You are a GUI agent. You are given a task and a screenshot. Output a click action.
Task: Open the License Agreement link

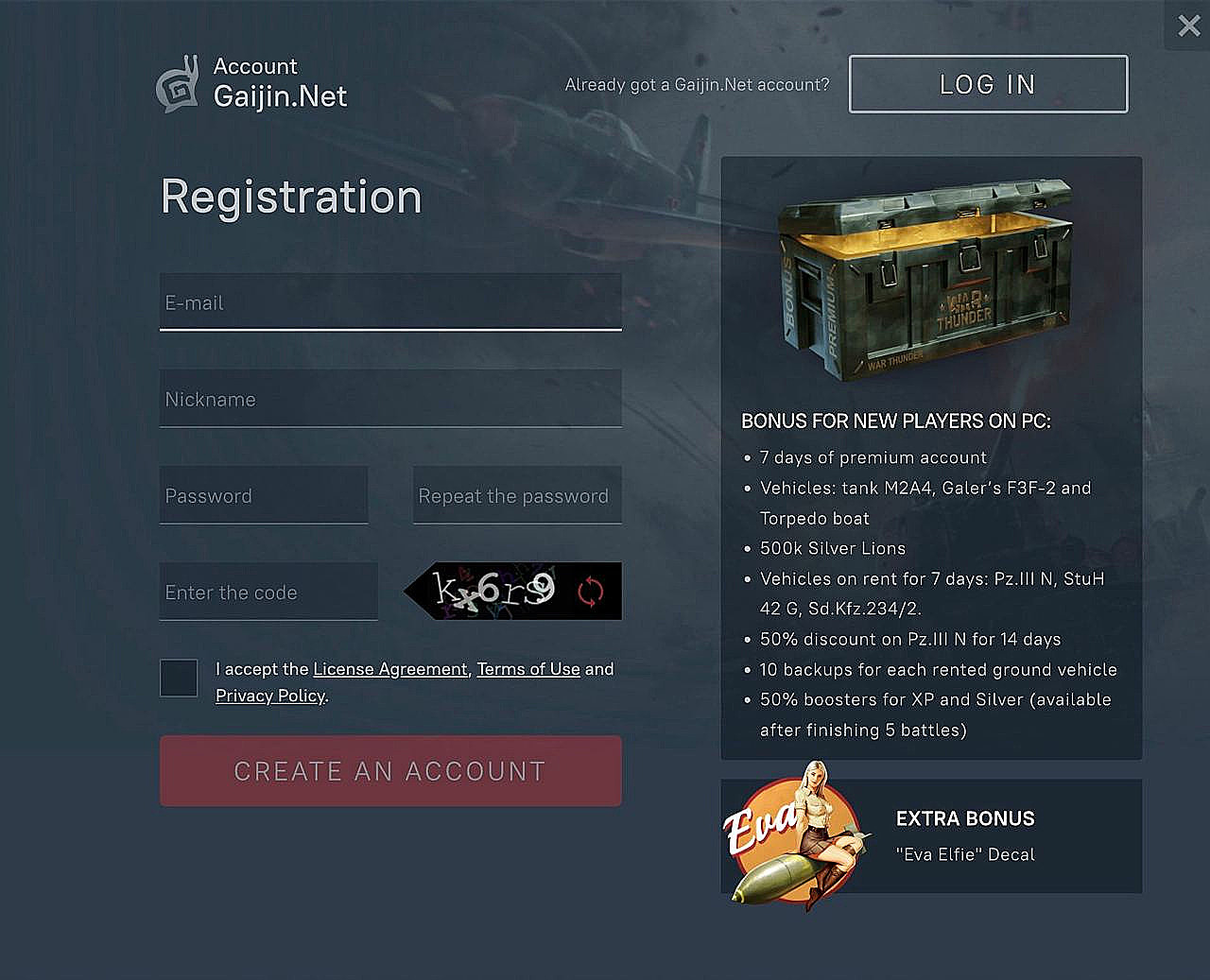390,669
